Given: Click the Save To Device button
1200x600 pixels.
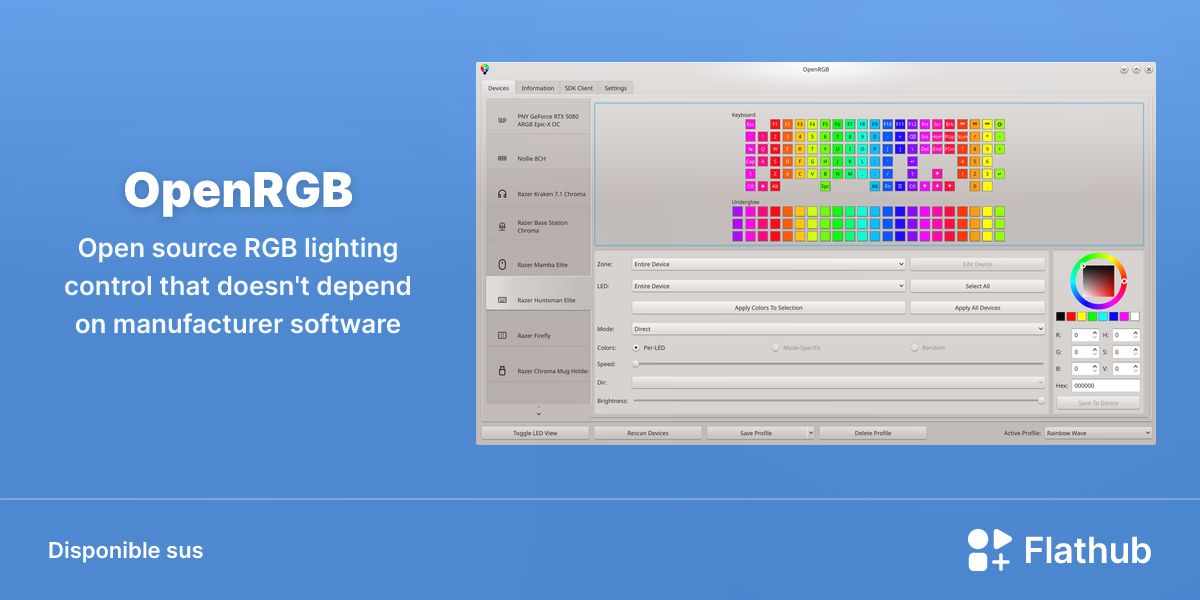Looking at the screenshot, I should (1098, 403).
